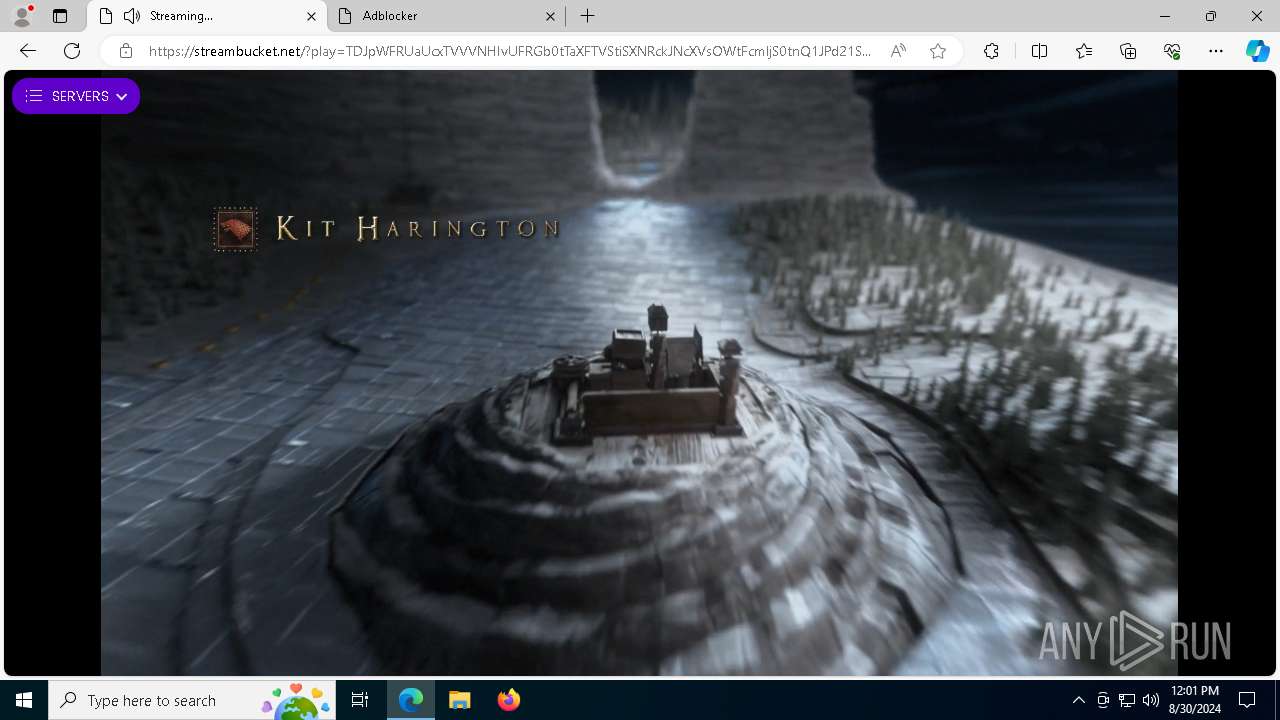Viewport: 1280px width, 720px height.
Task: Restore down the browser window
Action: (x=1211, y=16)
